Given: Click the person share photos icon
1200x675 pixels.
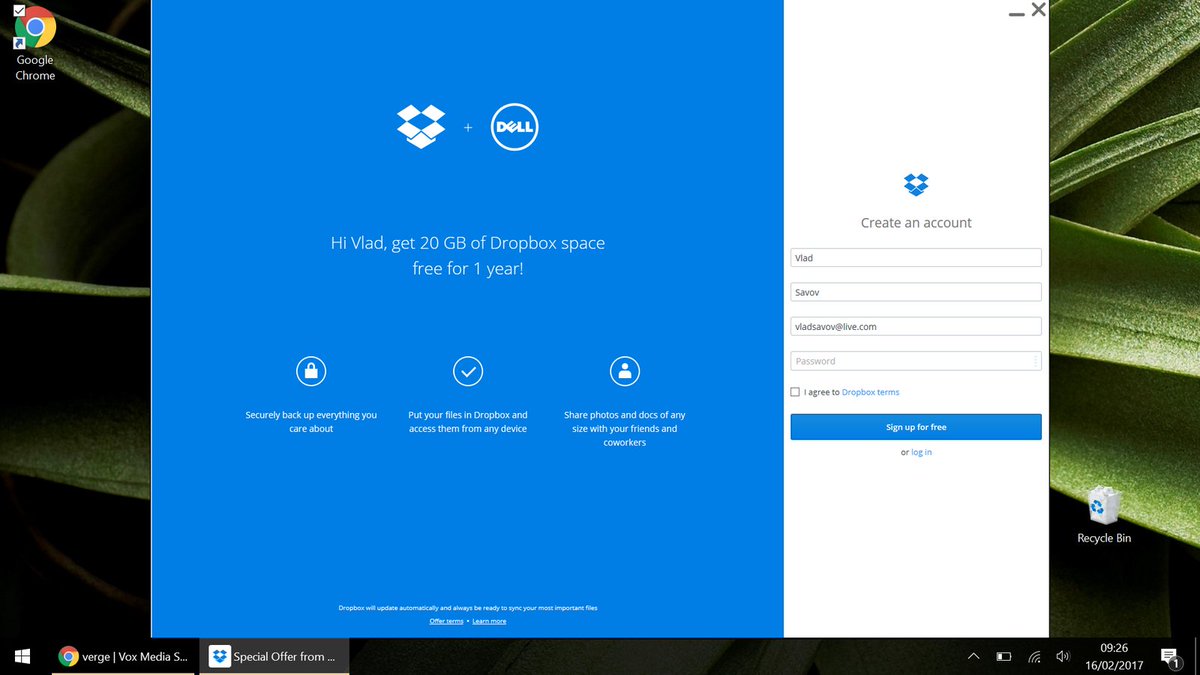Looking at the screenshot, I should click(625, 371).
